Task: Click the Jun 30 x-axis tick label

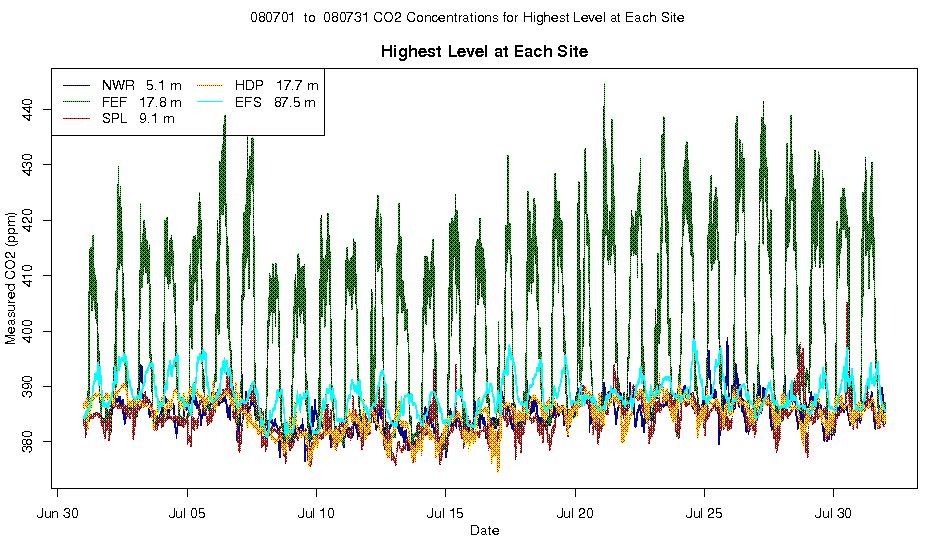Action: pyautogui.click(x=57, y=514)
